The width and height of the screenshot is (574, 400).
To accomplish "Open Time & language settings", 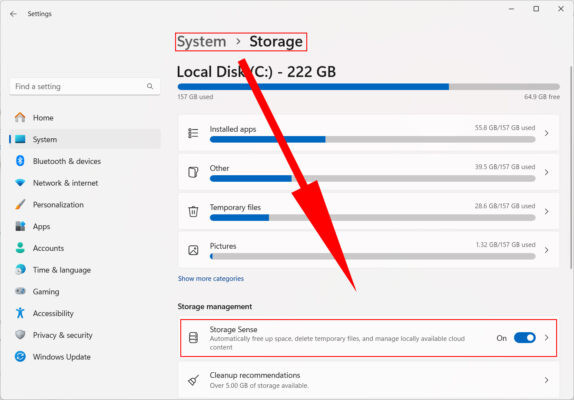I will pos(85,270).
